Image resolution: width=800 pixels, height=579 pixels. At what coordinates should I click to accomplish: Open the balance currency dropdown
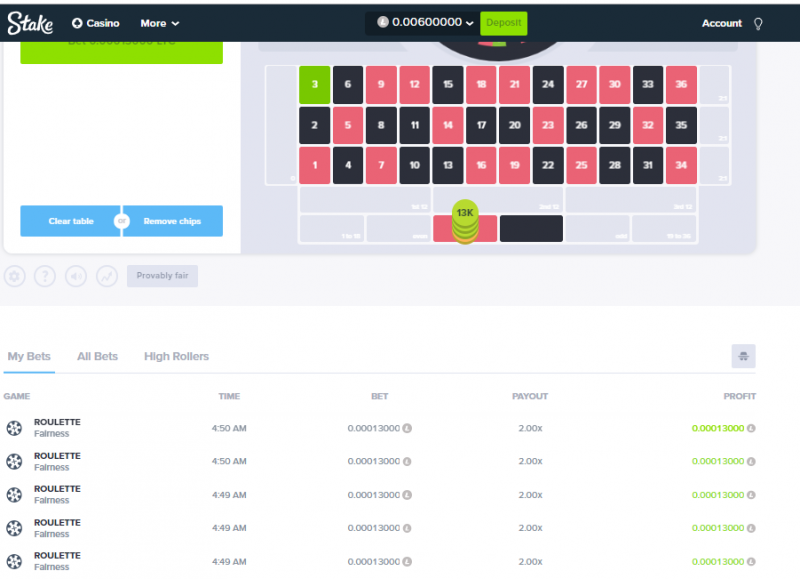point(425,22)
